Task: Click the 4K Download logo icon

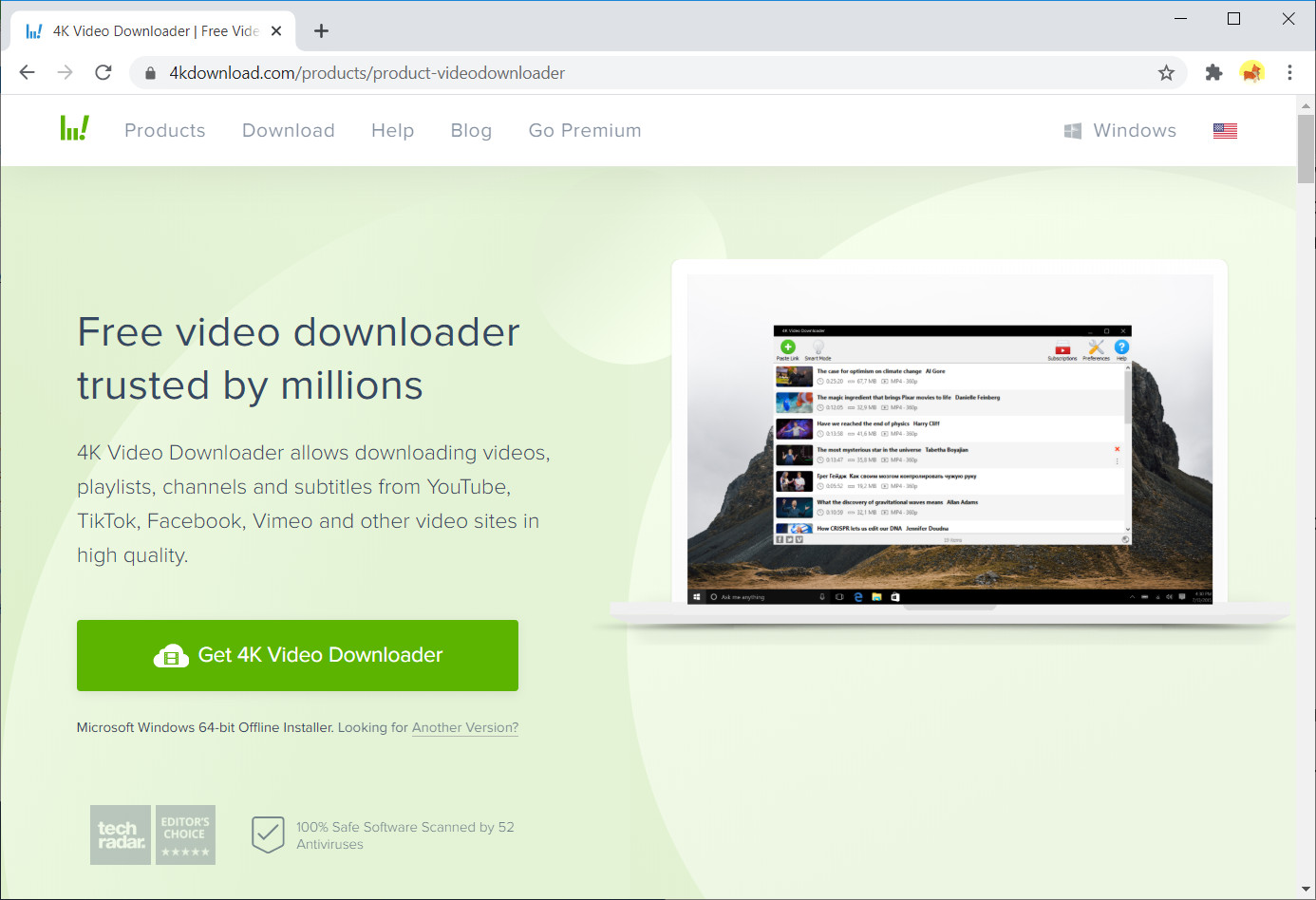Action: click(x=74, y=129)
